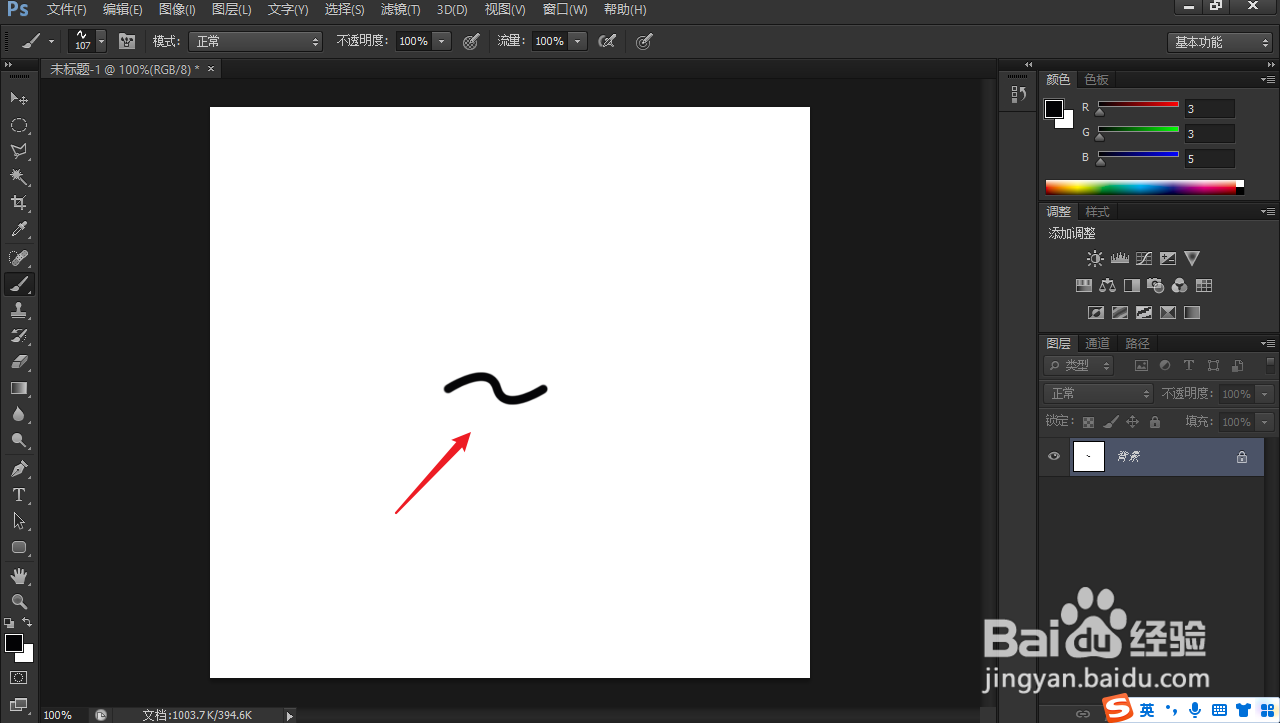The height and width of the screenshot is (723, 1280).
Task: Click the color spectrum ramp
Action: point(1144,187)
